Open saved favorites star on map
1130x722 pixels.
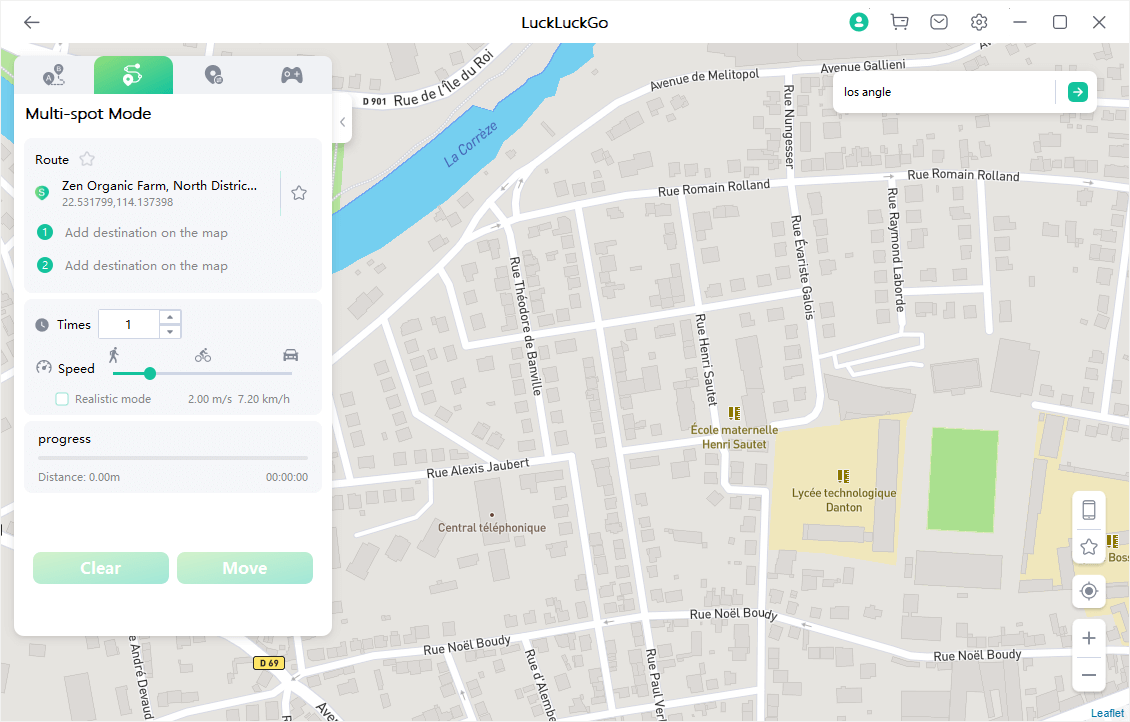tap(1089, 548)
